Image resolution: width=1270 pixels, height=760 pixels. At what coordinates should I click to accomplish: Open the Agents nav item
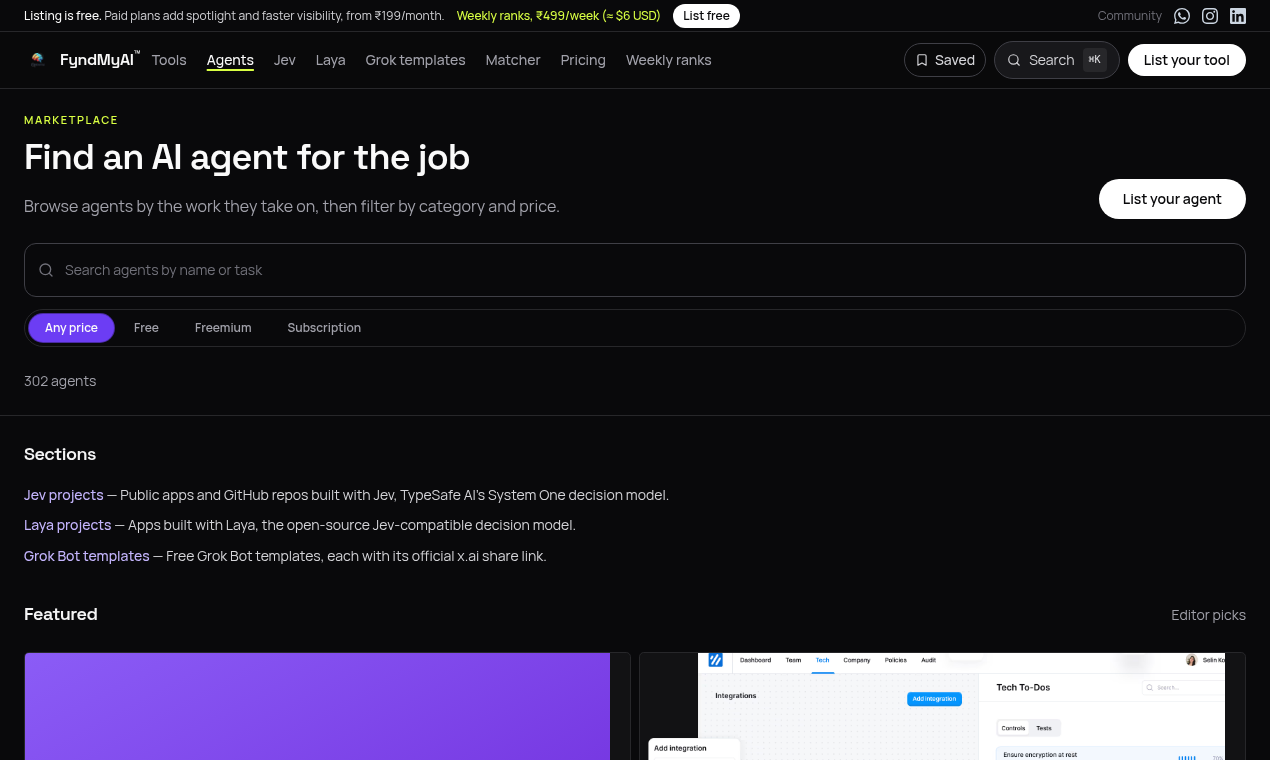(x=230, y=60)
